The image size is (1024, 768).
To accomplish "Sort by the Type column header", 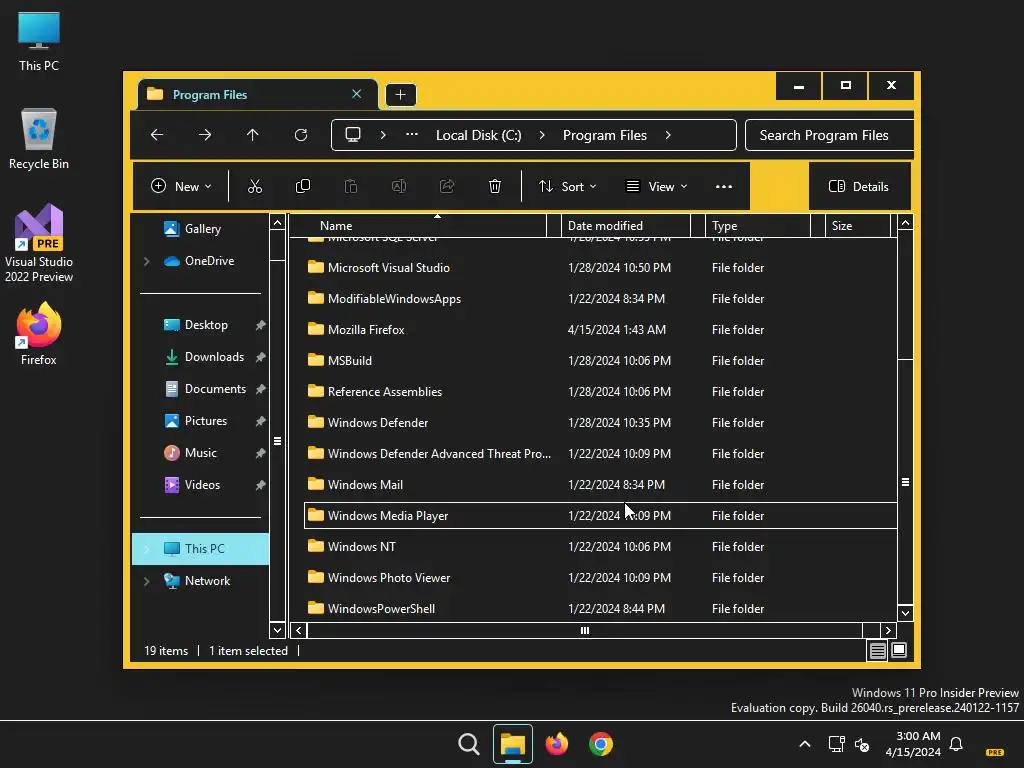I will (758, 226).
